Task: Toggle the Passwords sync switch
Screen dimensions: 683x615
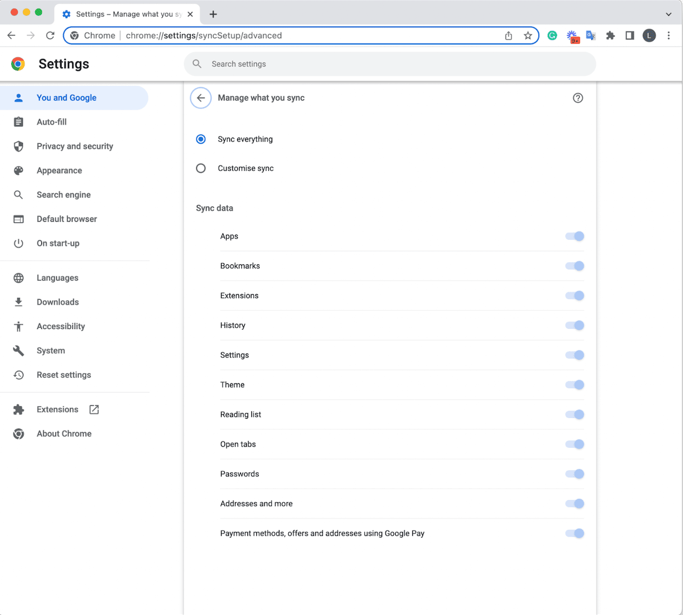Action: tap(575, 474)
